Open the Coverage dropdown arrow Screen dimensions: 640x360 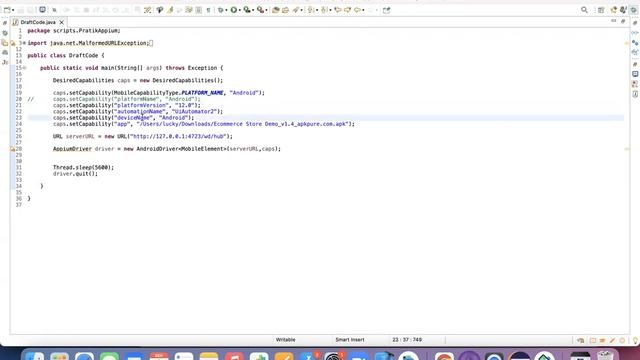(x=253, y=10)
